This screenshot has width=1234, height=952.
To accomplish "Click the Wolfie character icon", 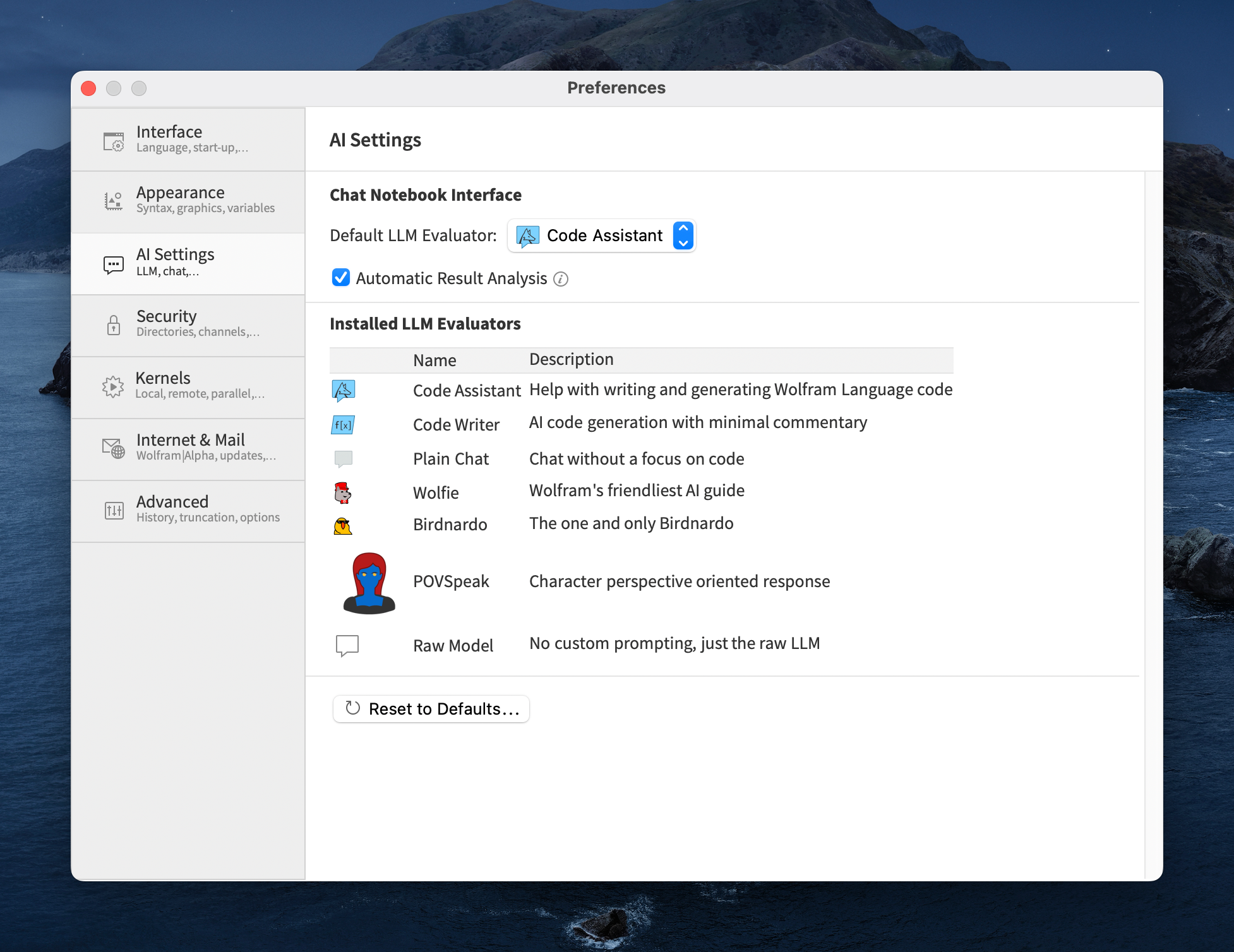I will (x=342, y=492).
